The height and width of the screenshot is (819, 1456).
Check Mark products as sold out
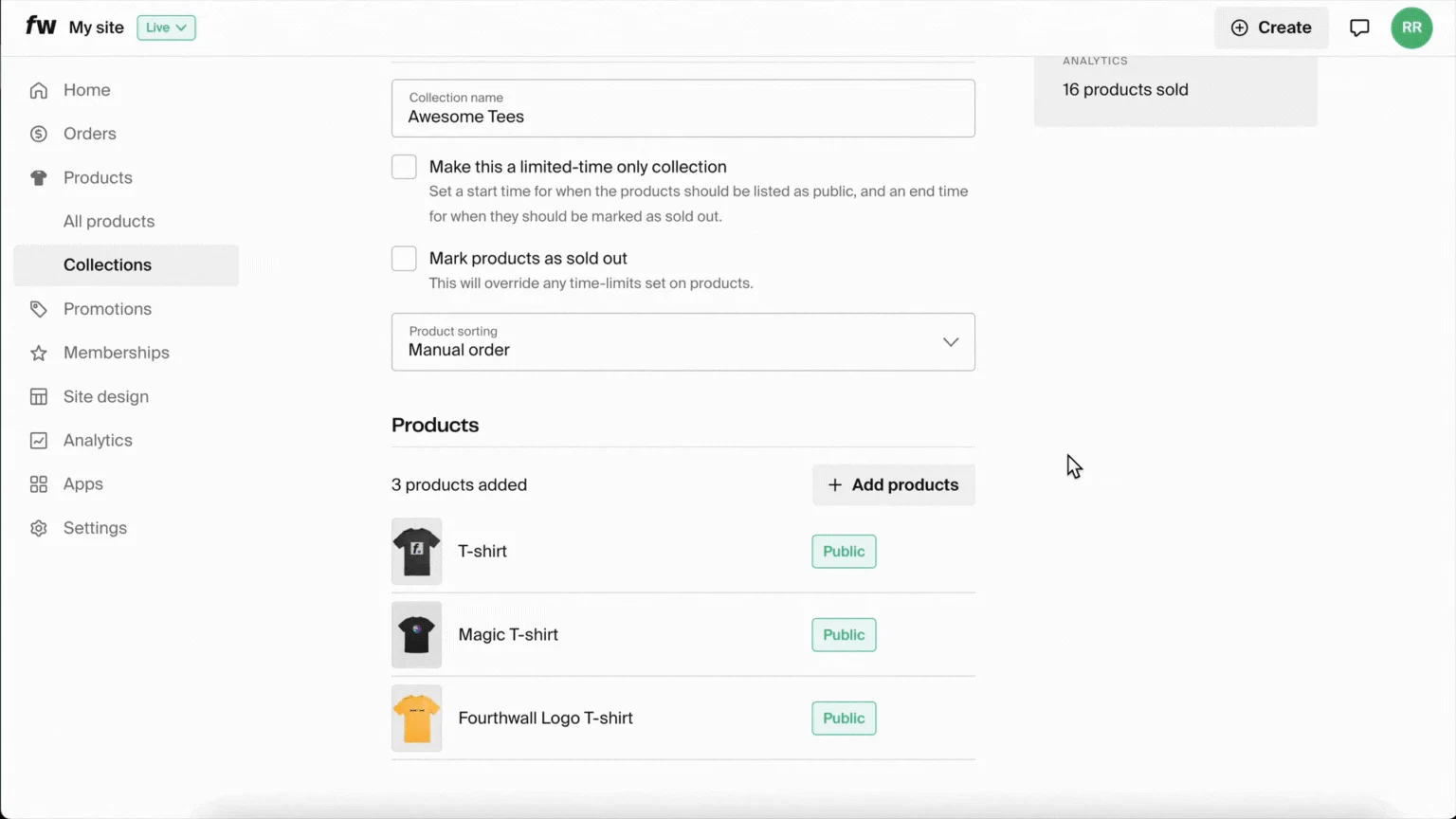pyautogui.click(x=404, y=258)
